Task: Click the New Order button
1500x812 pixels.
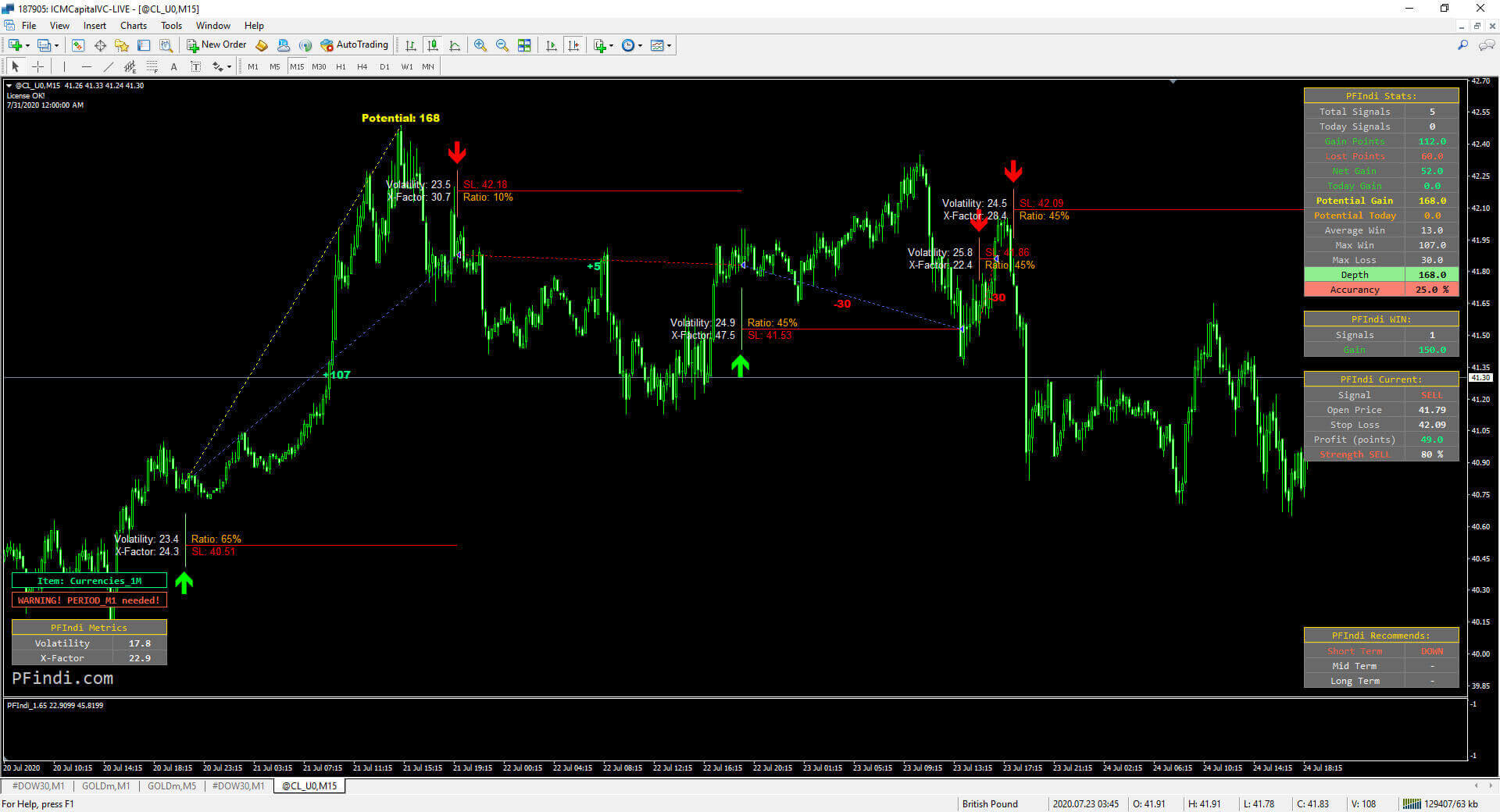Action: pyautogui.click(x=216, y=45)
